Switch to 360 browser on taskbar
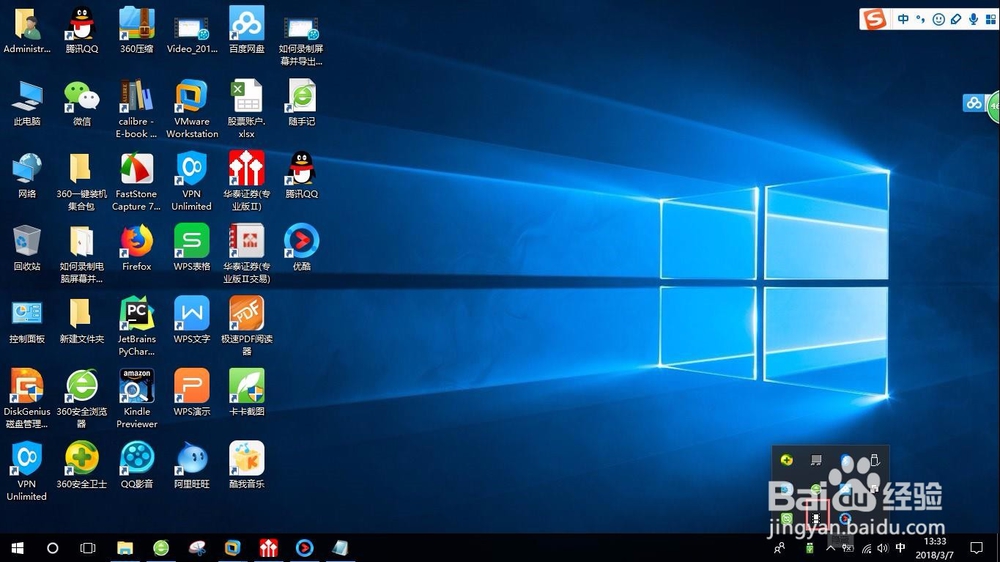The width and height of the screenshot is (1000, 562). (161, 548)
